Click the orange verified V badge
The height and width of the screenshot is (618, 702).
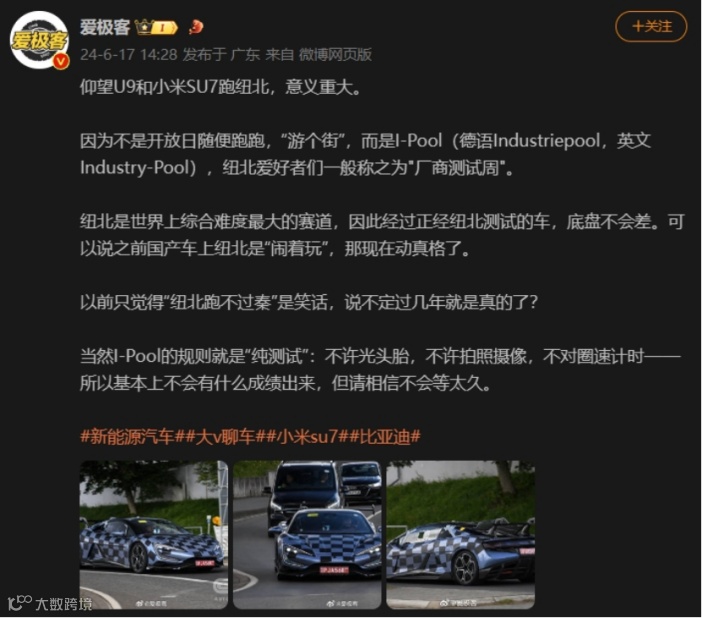coord(61,61)
